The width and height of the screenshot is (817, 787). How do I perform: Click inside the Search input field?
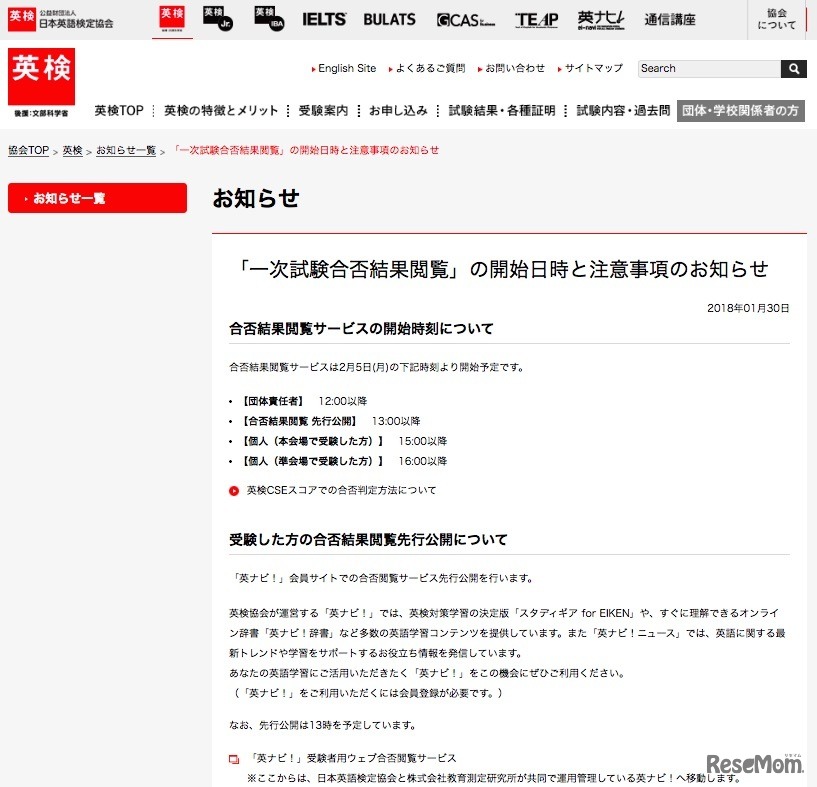tap(710, 68)
